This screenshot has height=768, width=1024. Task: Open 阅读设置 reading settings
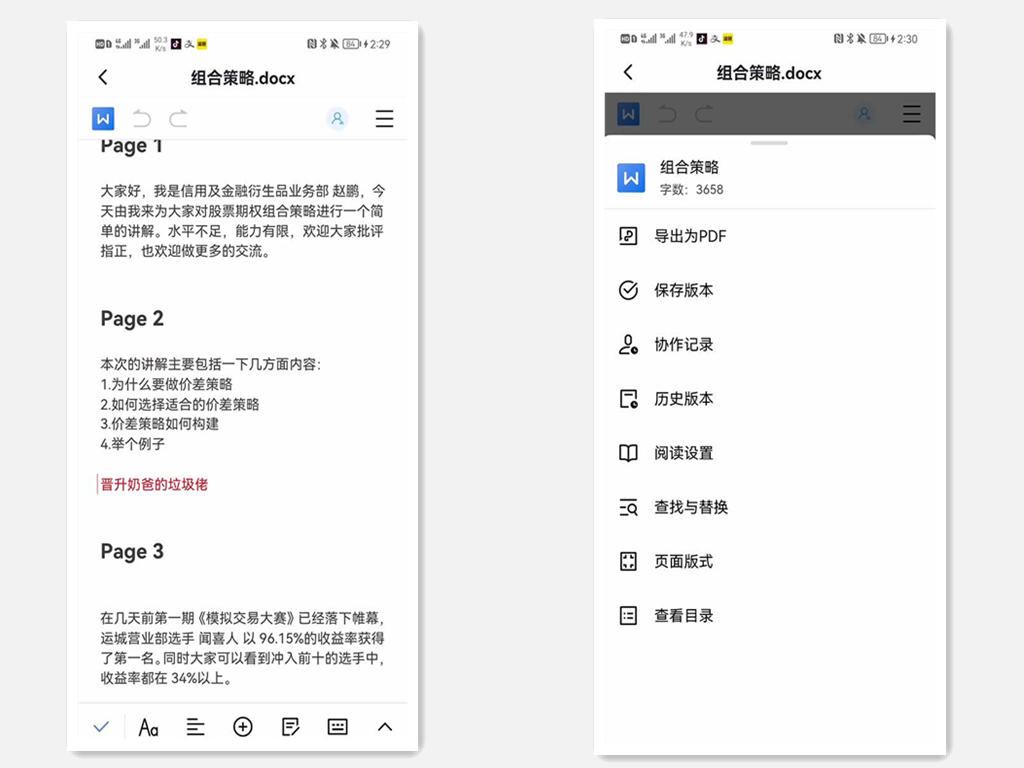(680, 453)
